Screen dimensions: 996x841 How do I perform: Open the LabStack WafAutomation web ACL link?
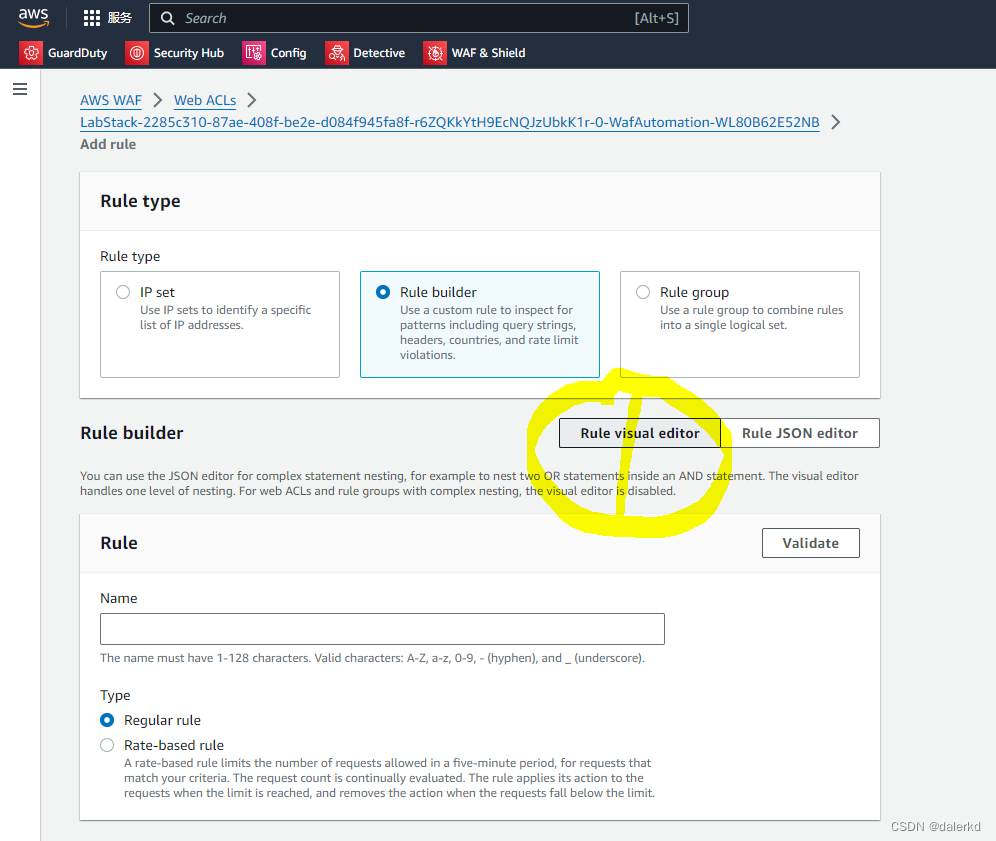point(450,122)
